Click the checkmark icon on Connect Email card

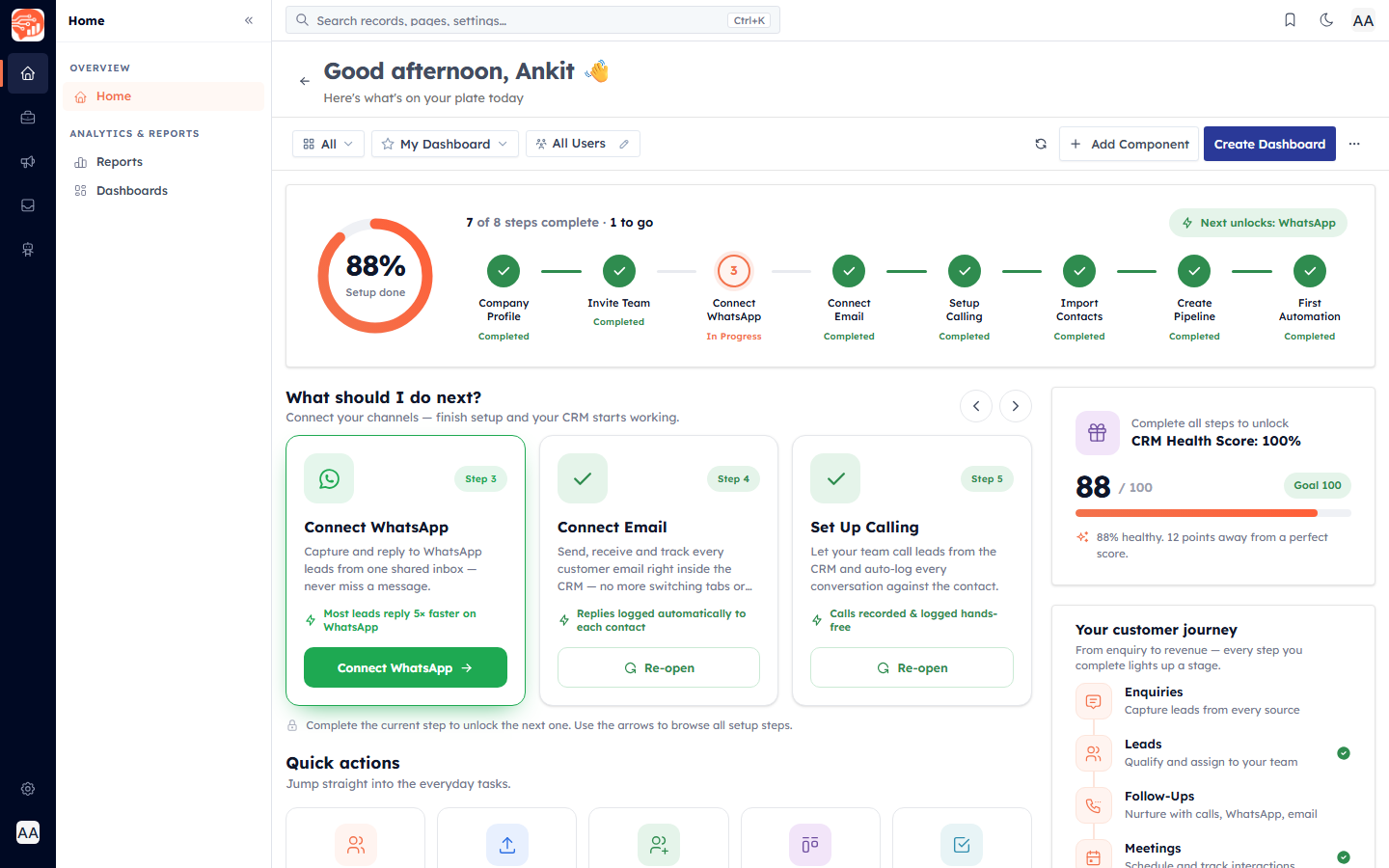click(583, 478)
